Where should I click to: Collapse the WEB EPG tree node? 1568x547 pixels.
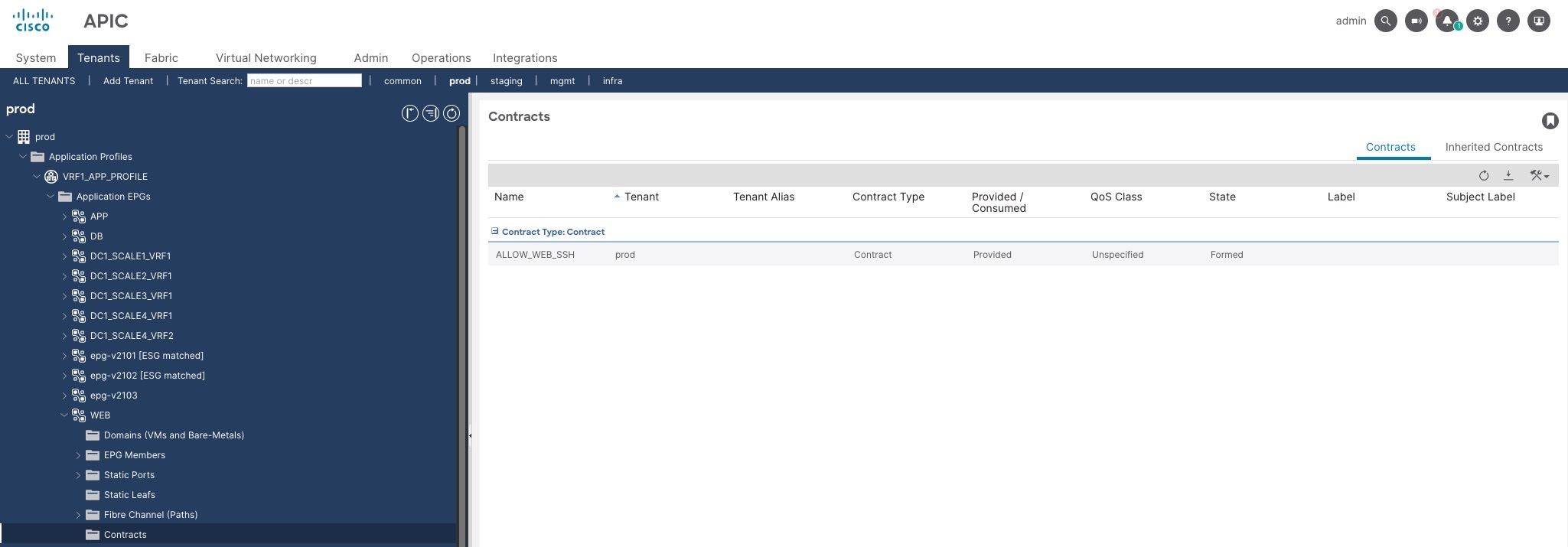click(x=64, y=415)
